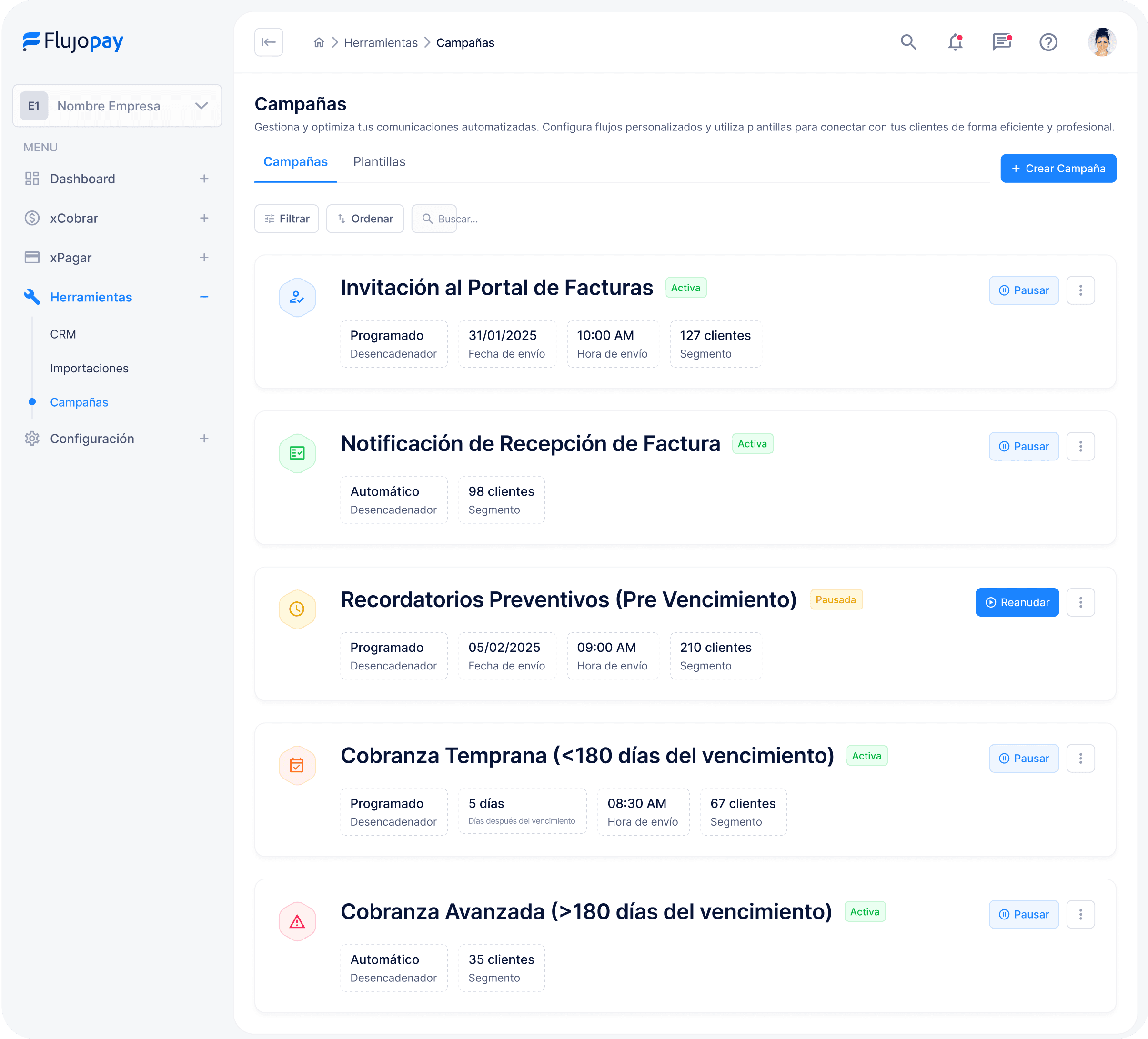
Task: Collapse the sidebar with arrow icon
Action: (x=269, y=42)
